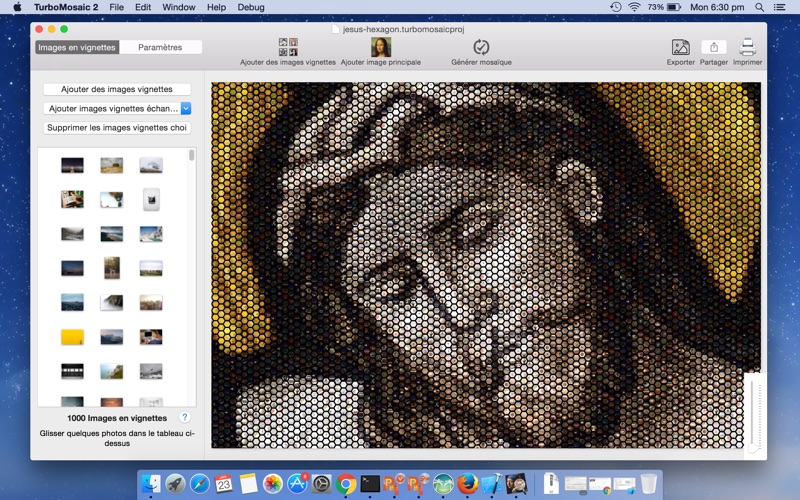The width and height of the screenshot is (800, 500).
Task: Open the Debug menu
Action: tap(251, 7)
